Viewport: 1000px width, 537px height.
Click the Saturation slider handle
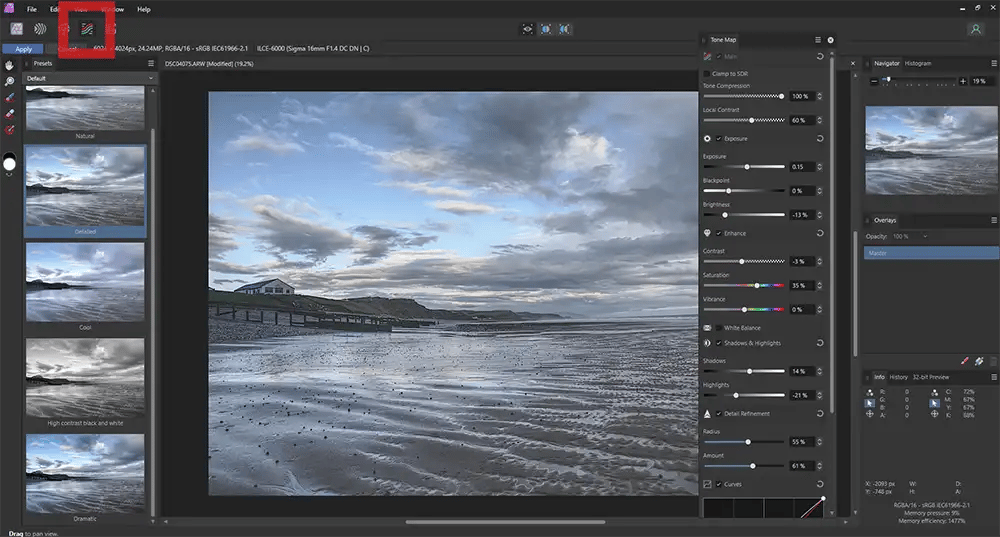tap(757, 286)
